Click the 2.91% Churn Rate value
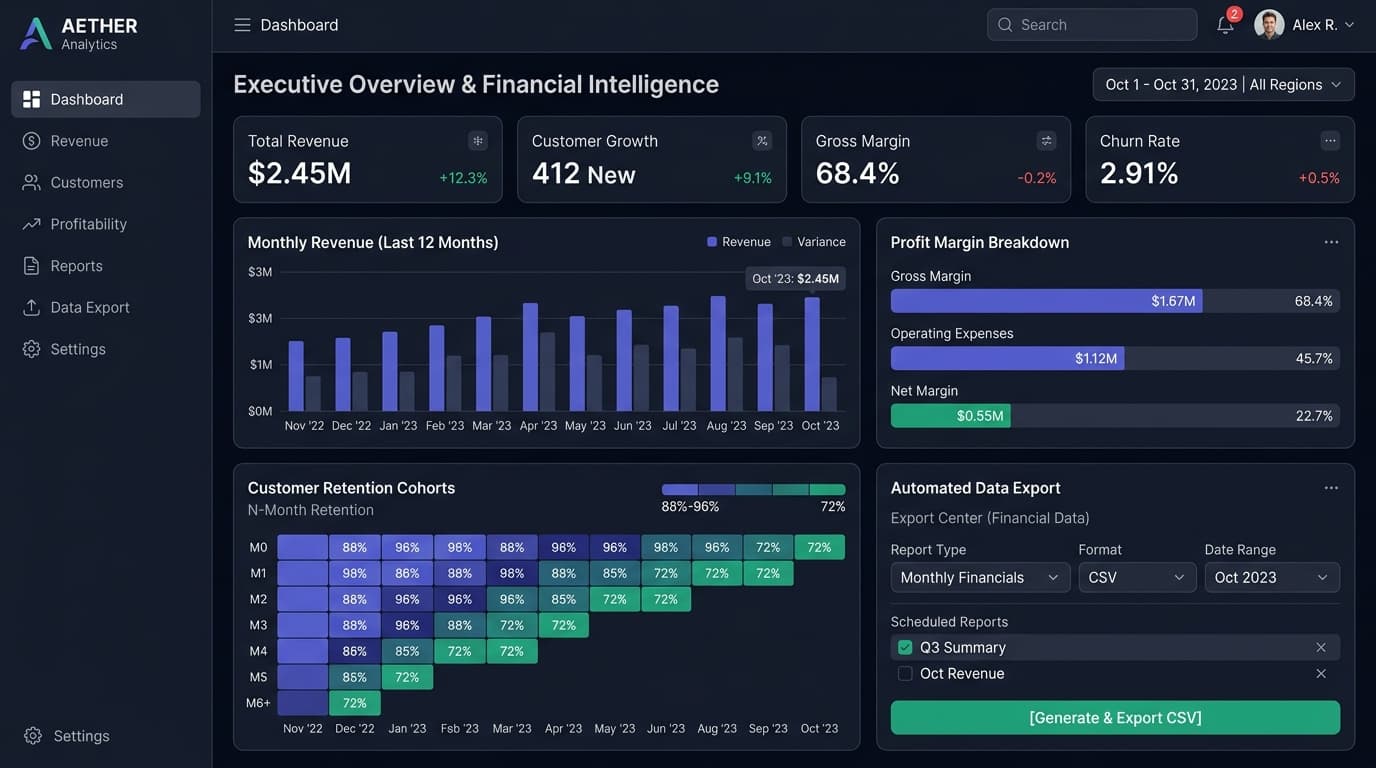This screenshot has height=768, width=1376. (x=1139, y=174)
